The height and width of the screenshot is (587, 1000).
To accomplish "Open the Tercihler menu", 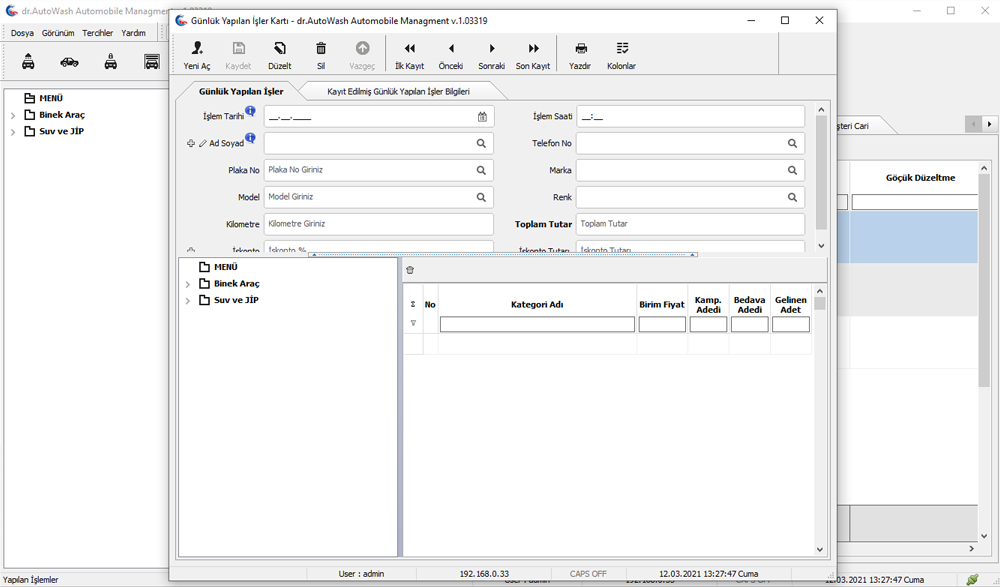I will pyautogui.click(x=98, y=33).
